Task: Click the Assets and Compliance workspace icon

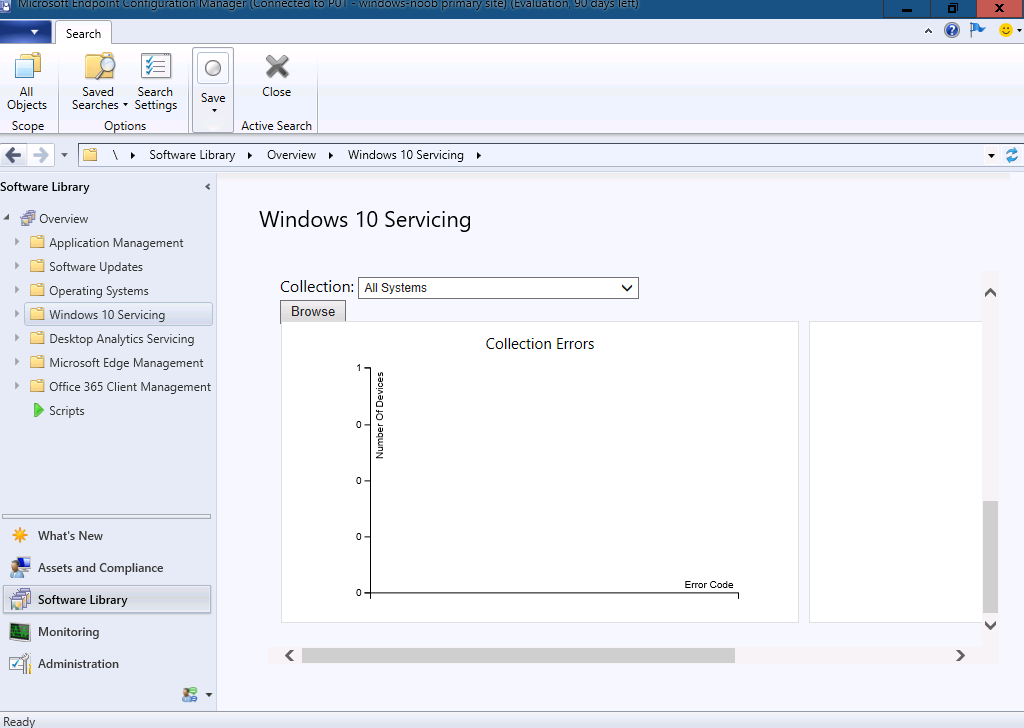Action: pos(20,567)
